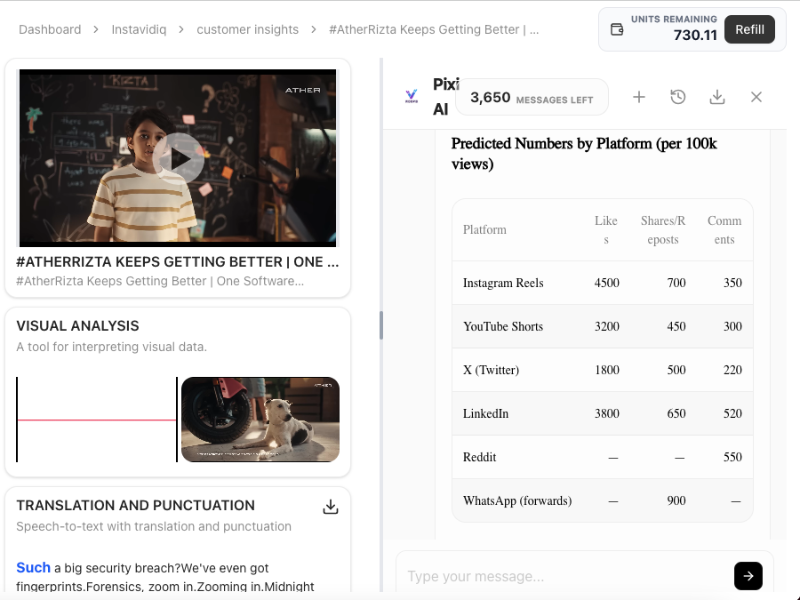Screen dimensions: 800x600
Task: Close the Pixi AI chat panel
Action: tap(756, 97)
